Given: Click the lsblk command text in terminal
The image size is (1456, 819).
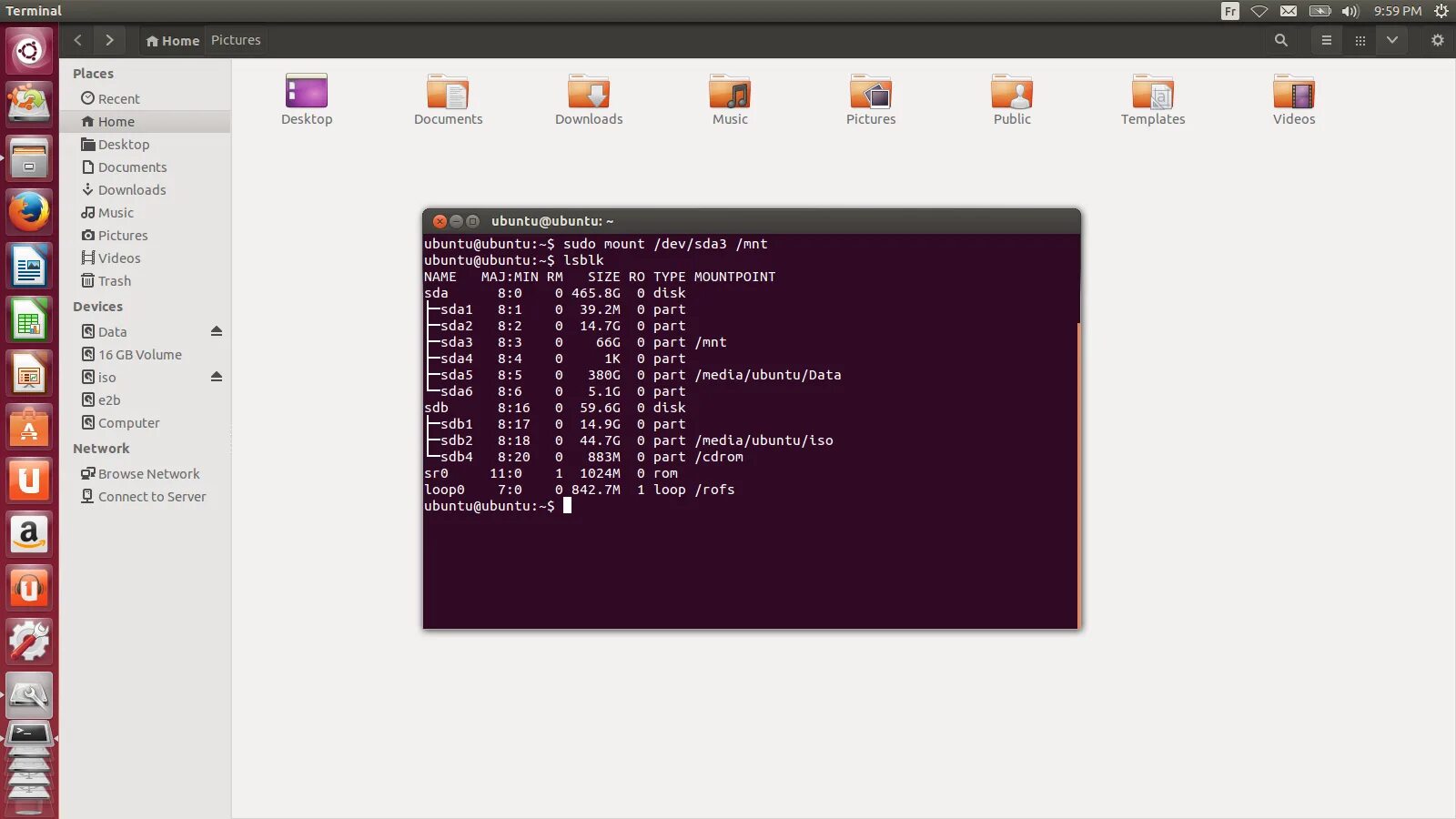Looking at the screenshot, I should pyautogui.click(x=583, y=260).
